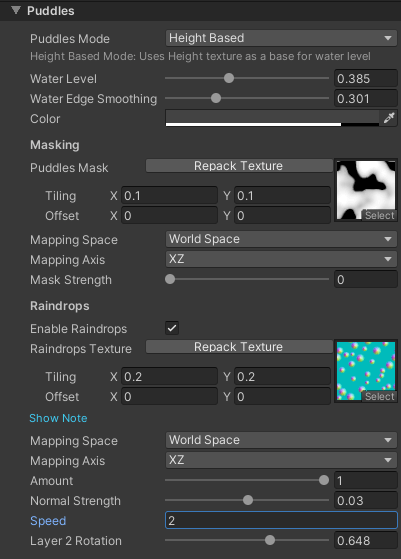Open Raindrops Mapping Space dropdown
Image resolution: width=401 pixels, height=559 pixels.
(x=281, y=440)
